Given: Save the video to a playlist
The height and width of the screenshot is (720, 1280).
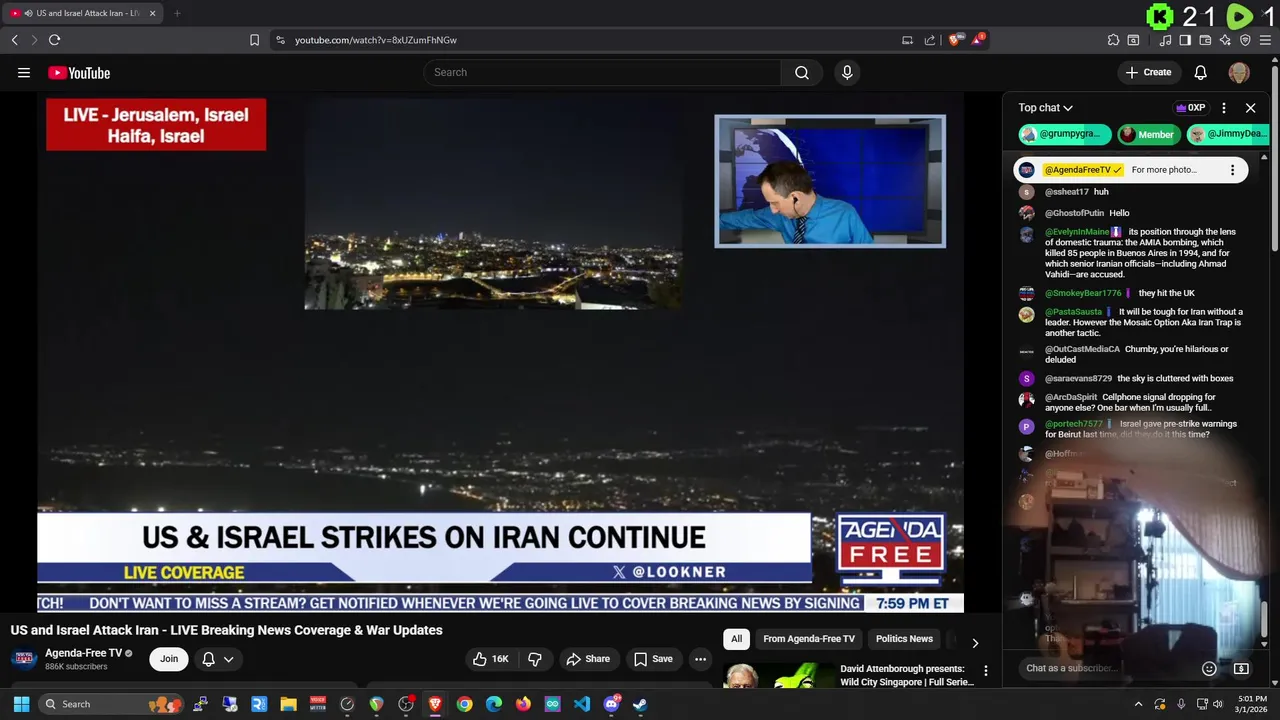Looking at the screenshot, I should (653, 659).
